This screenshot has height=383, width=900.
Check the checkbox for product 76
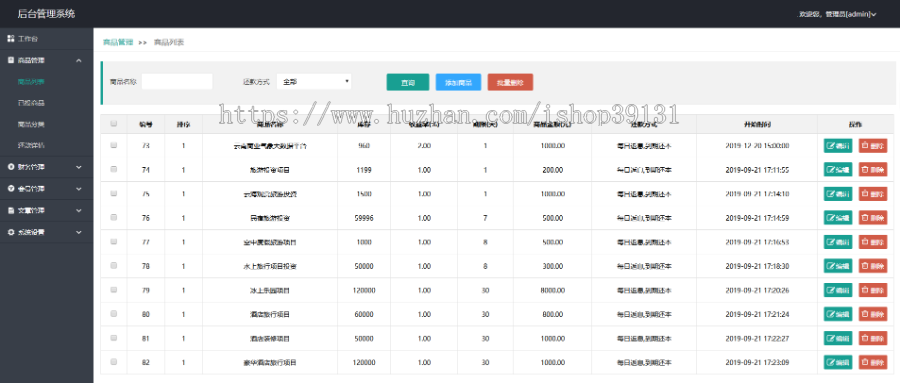coord(114,218)
